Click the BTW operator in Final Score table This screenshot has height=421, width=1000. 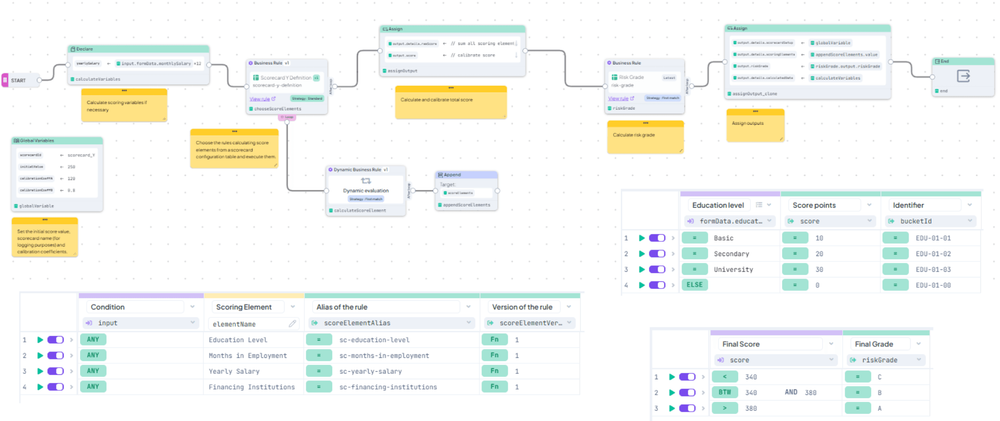pos(724,393)
